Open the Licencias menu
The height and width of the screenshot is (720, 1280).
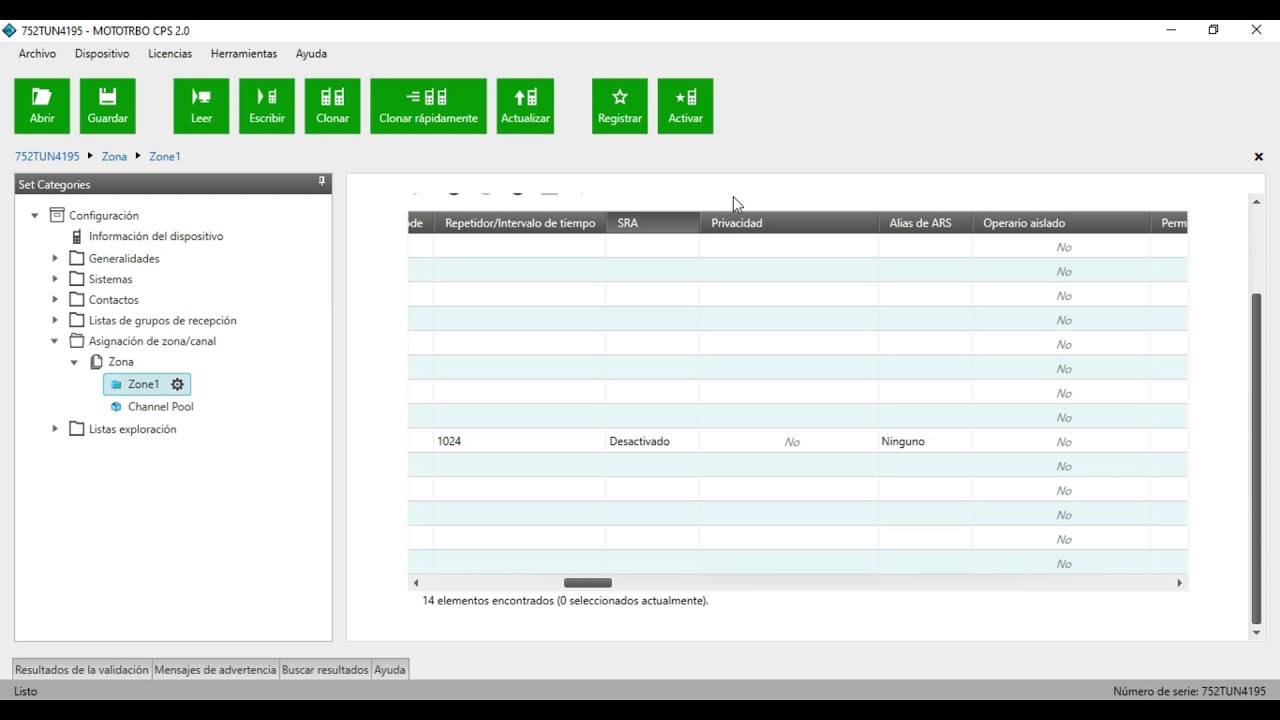pos(170,54)
